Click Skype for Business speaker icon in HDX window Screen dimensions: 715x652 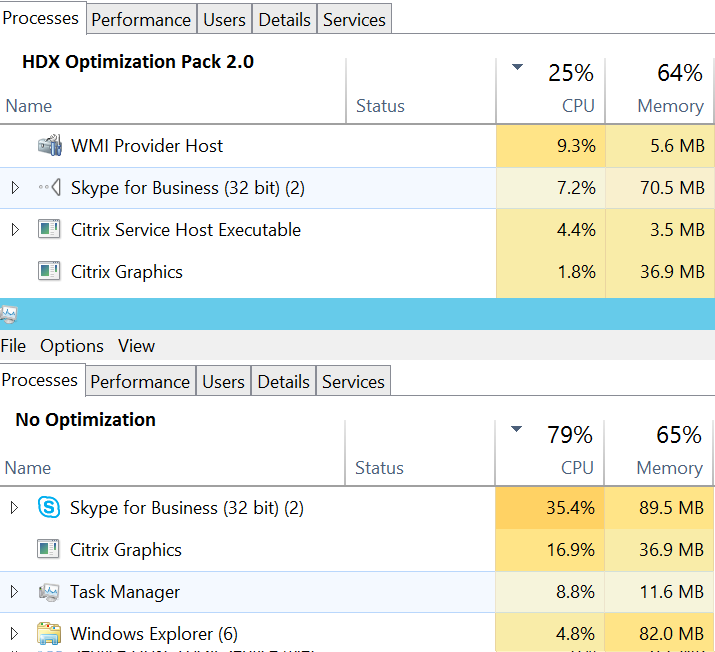[50, 187]
